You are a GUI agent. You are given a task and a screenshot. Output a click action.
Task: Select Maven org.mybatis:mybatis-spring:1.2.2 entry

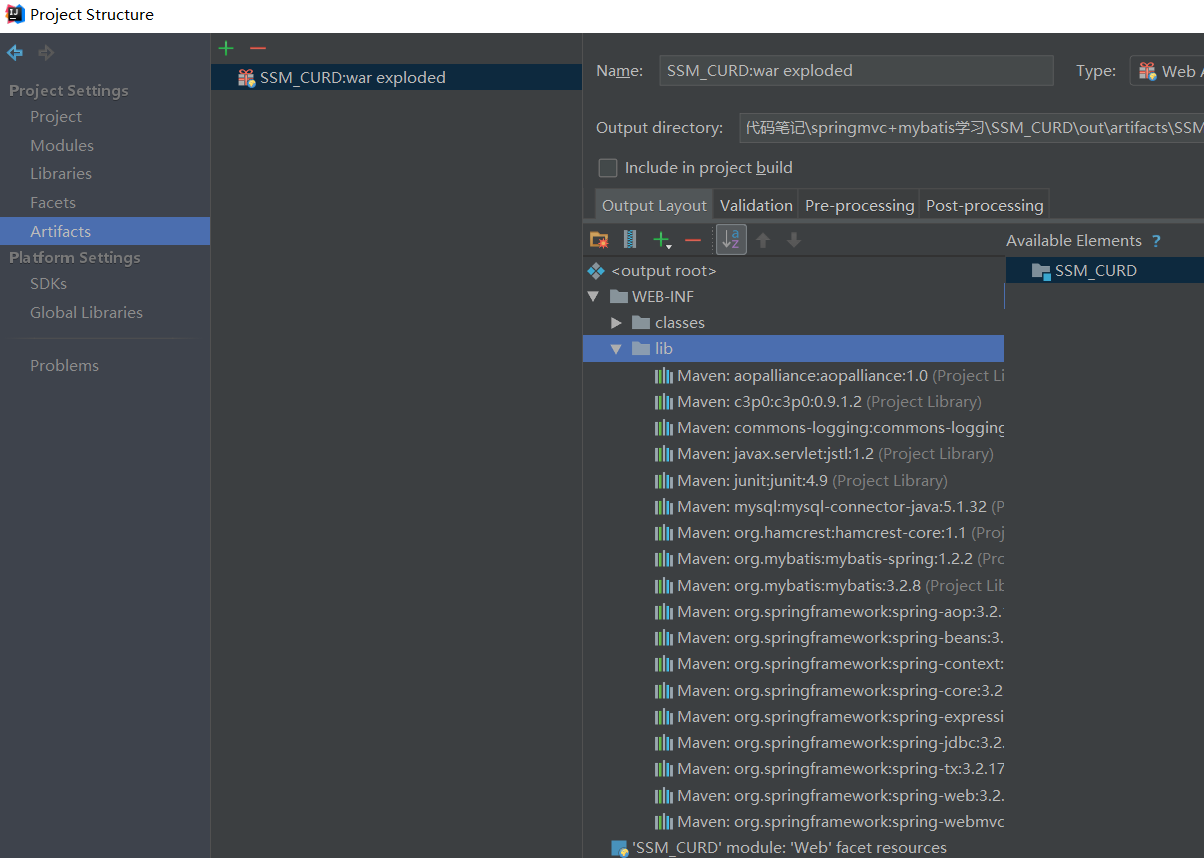tap(829, 559)
